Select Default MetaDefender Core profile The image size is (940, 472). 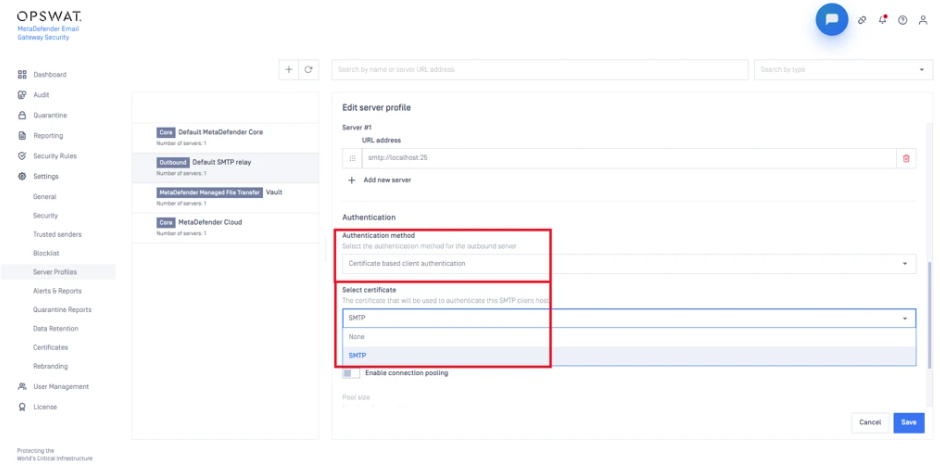225,137
